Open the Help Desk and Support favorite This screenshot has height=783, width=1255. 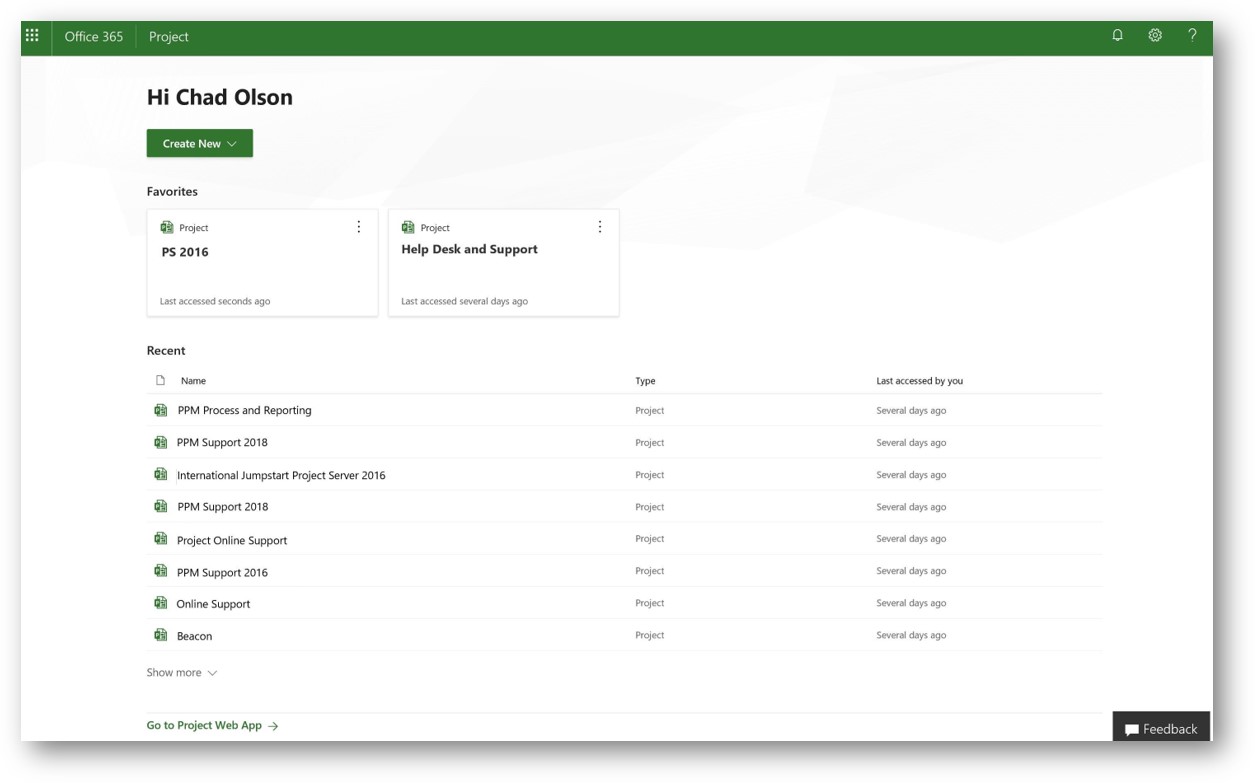tap(504, 263)
